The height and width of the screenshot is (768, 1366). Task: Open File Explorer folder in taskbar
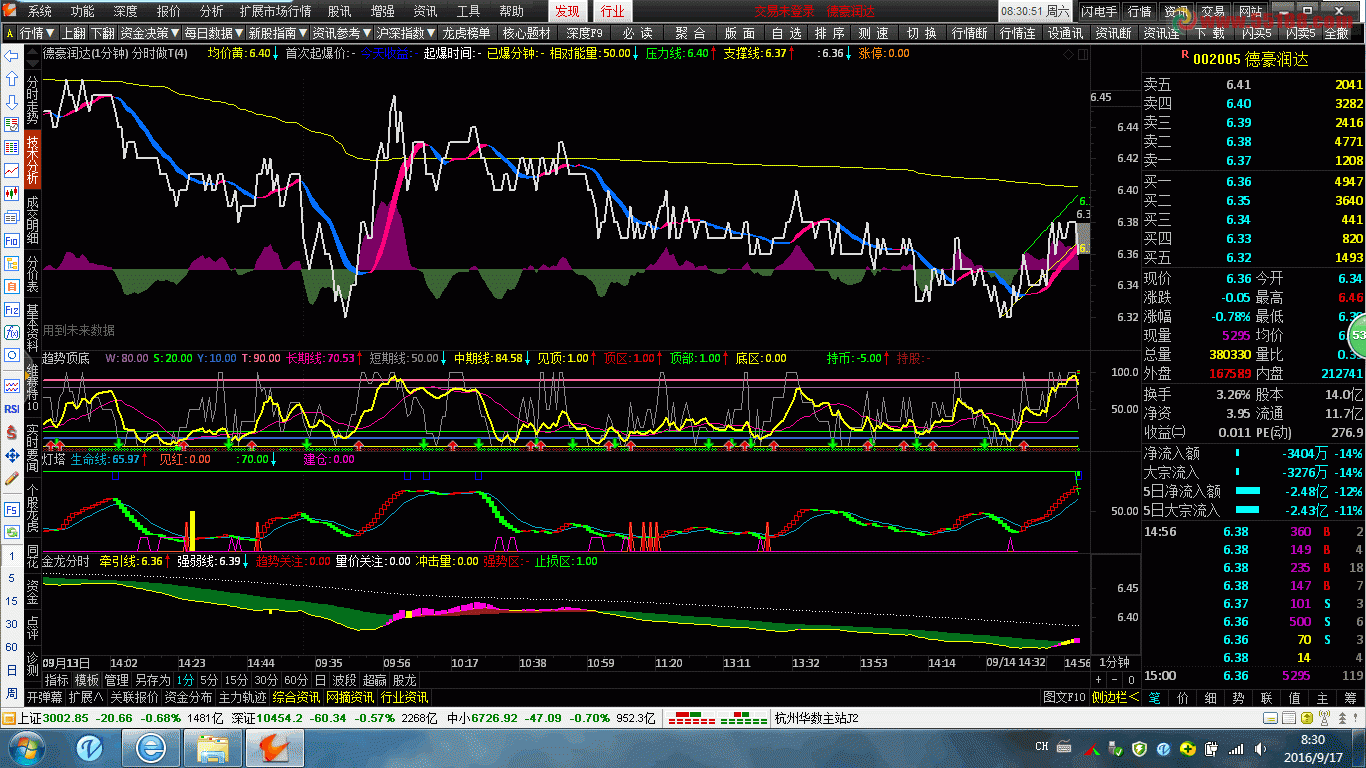[x=213, y=748]
